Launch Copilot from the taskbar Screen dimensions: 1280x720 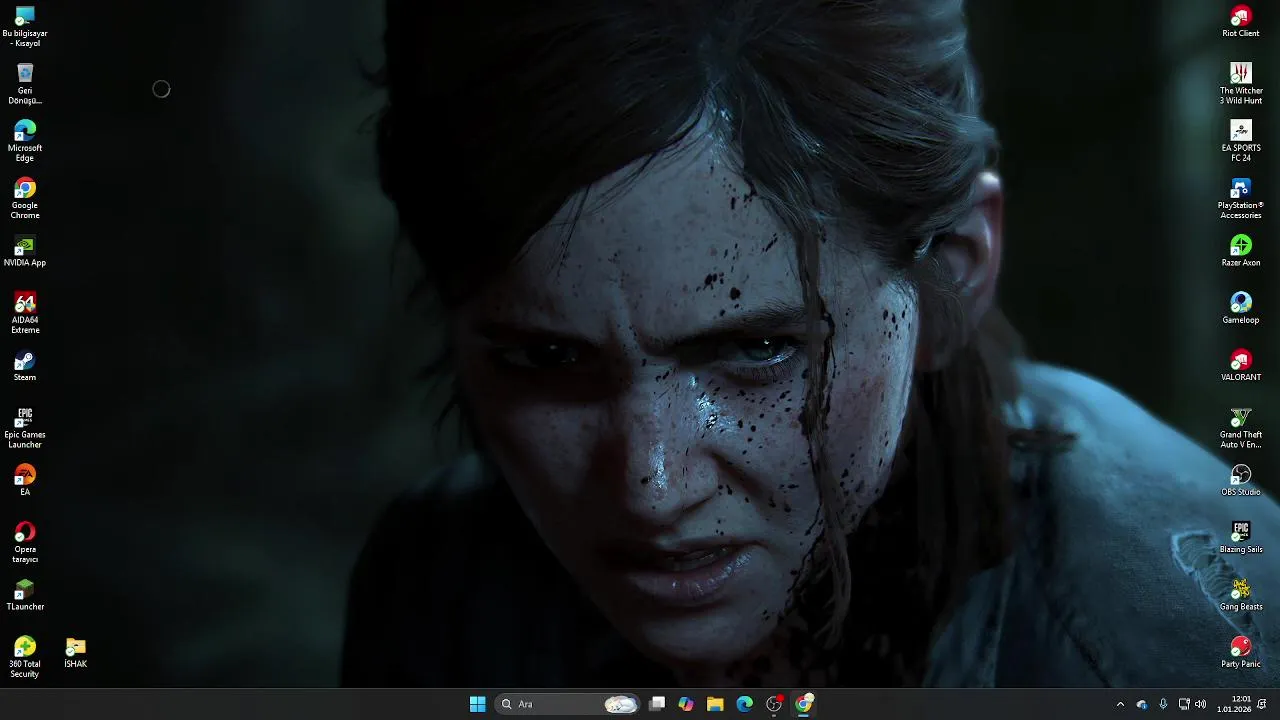click(x=686, y=704)
